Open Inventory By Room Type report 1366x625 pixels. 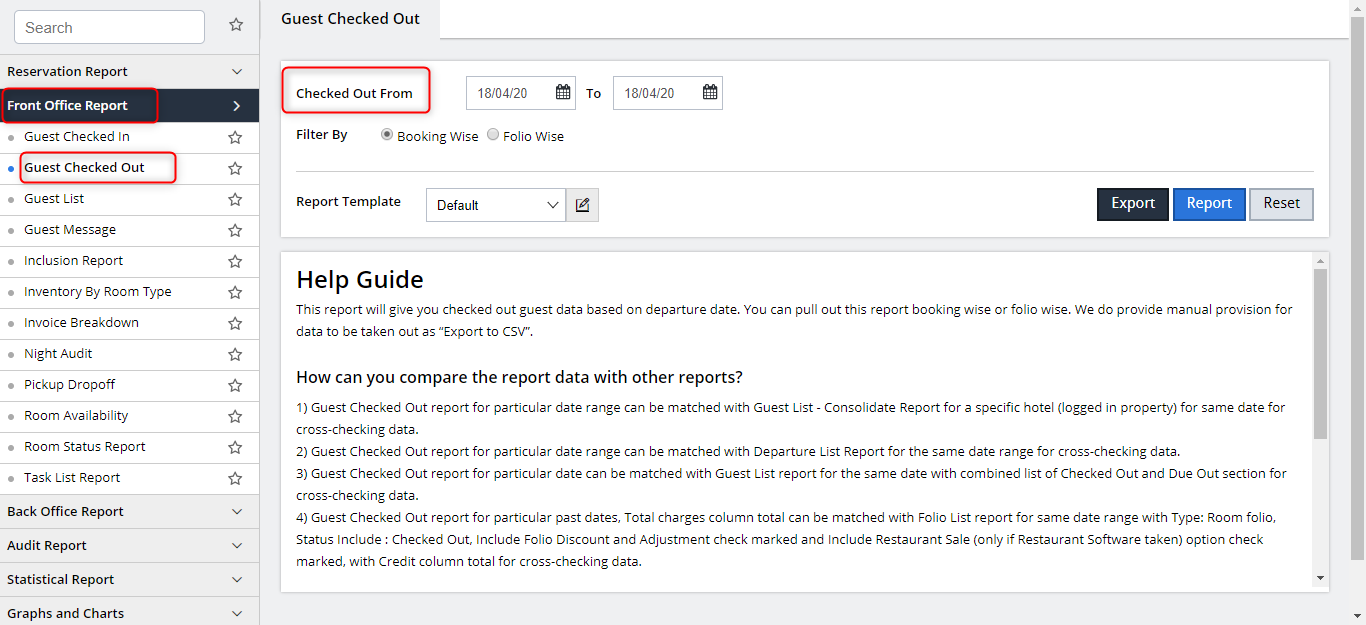point(98,292)
